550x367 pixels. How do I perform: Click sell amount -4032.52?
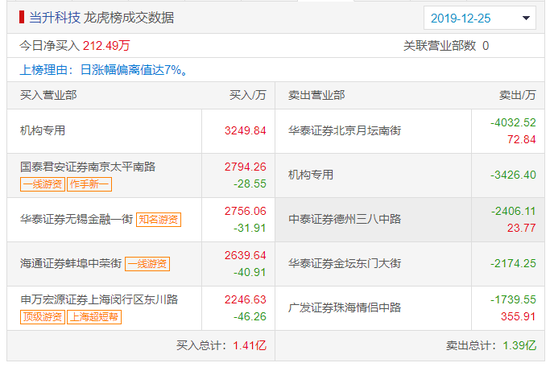(513, 122)
